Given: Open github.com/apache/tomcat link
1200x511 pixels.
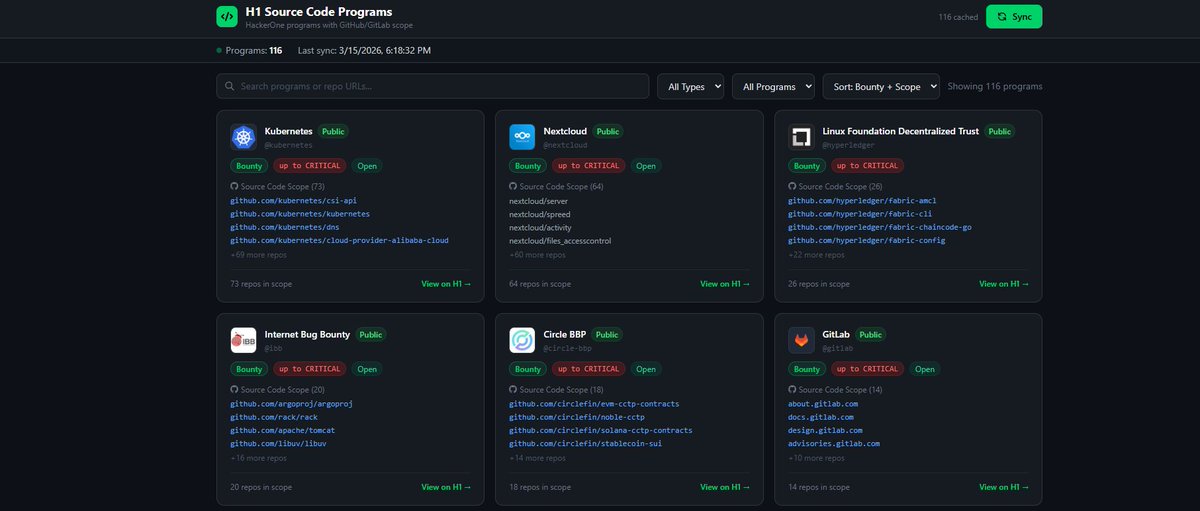Looking at the screenshot, I should point(284,430).
